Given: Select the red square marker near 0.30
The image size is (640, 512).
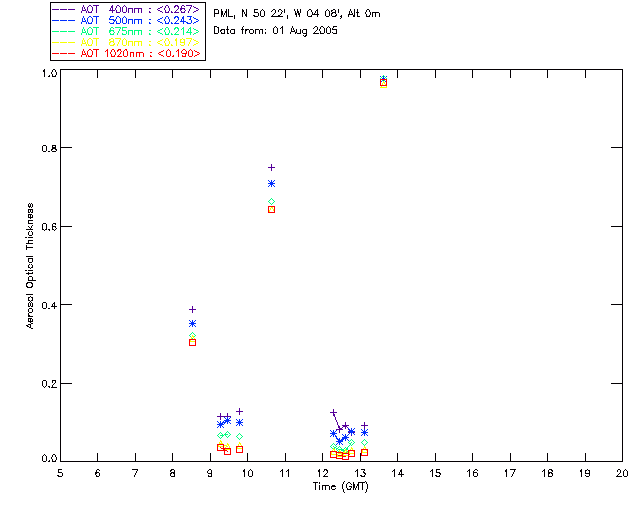Looking at the screenshot, I should 192,343.
